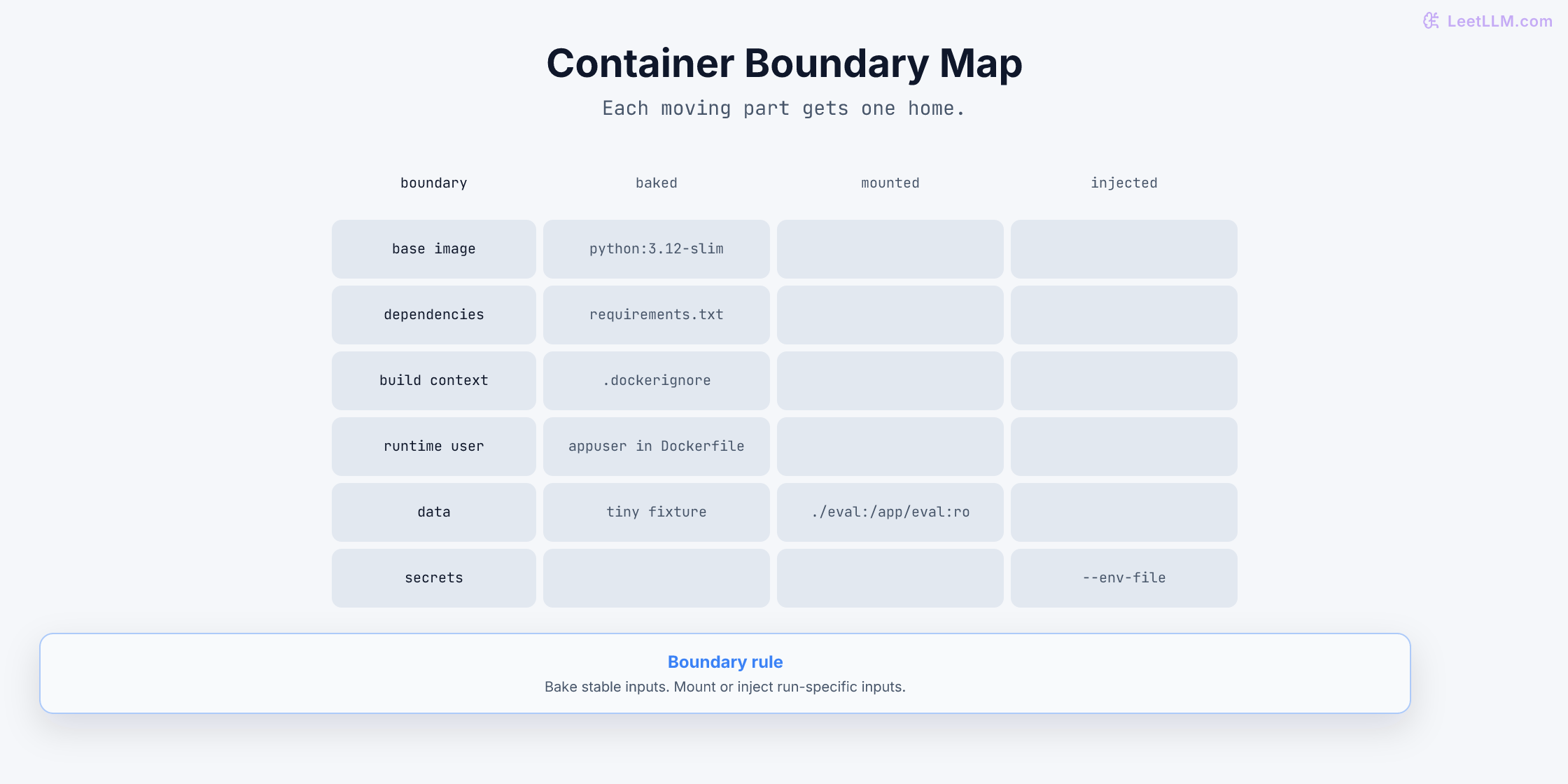Select the 'python:3.12-slim' cell
Screen dimensions: 1568x784
[x=657, y=249]
